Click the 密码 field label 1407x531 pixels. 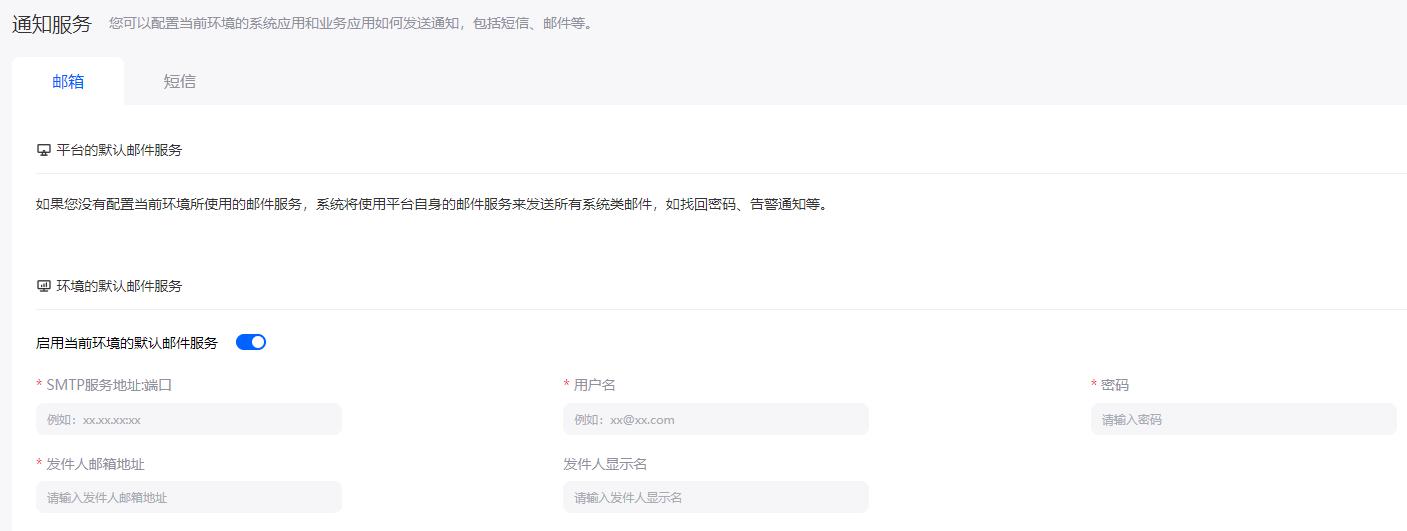point(1115,385)
